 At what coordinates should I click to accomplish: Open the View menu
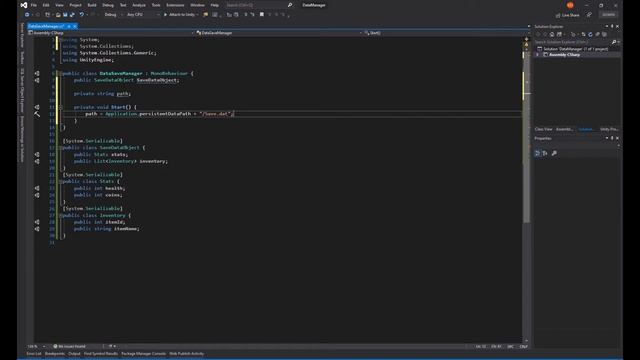click(59, 5)
